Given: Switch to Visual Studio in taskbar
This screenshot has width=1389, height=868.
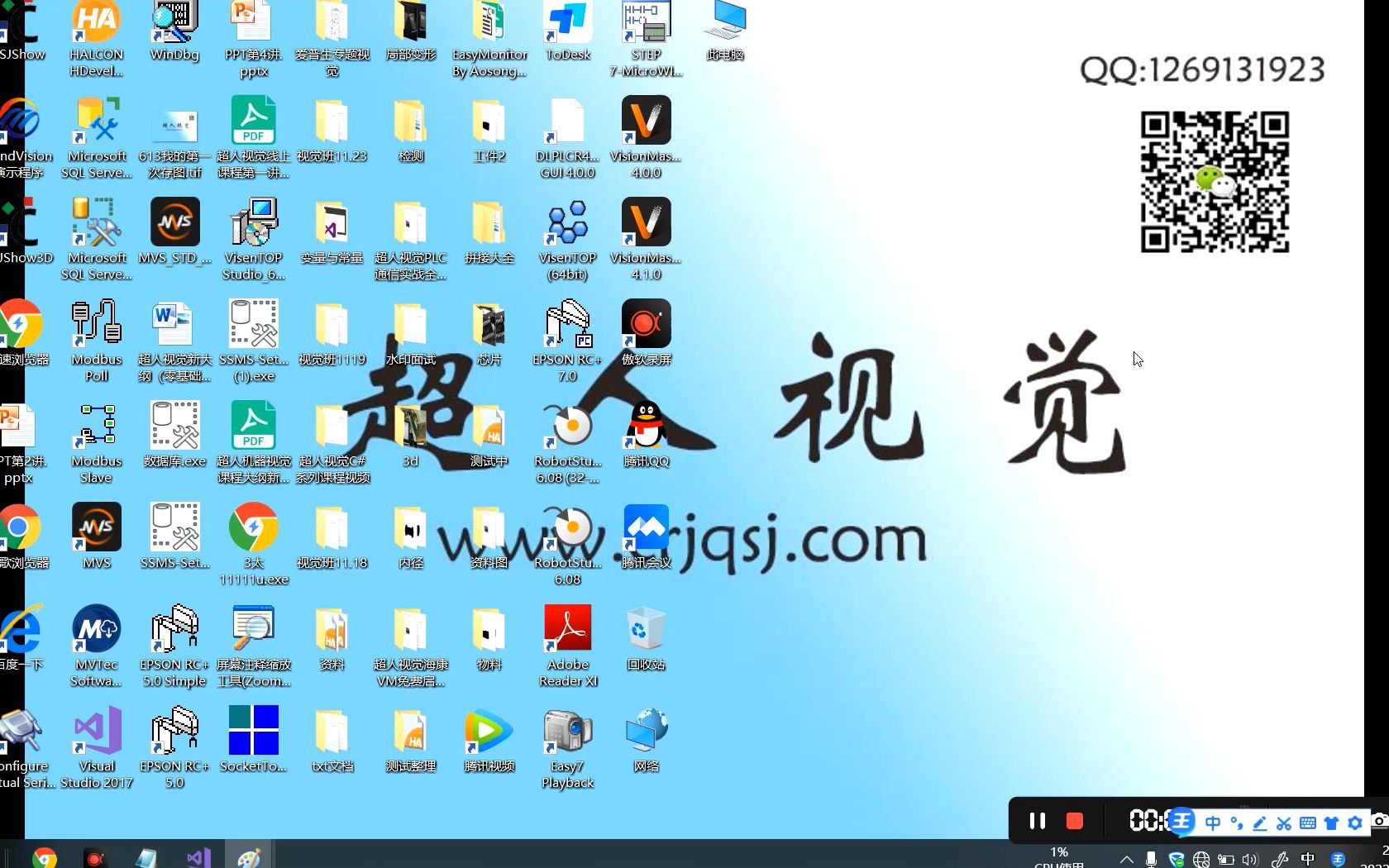Looking at the screenshot, I should [x=198, y=857].
